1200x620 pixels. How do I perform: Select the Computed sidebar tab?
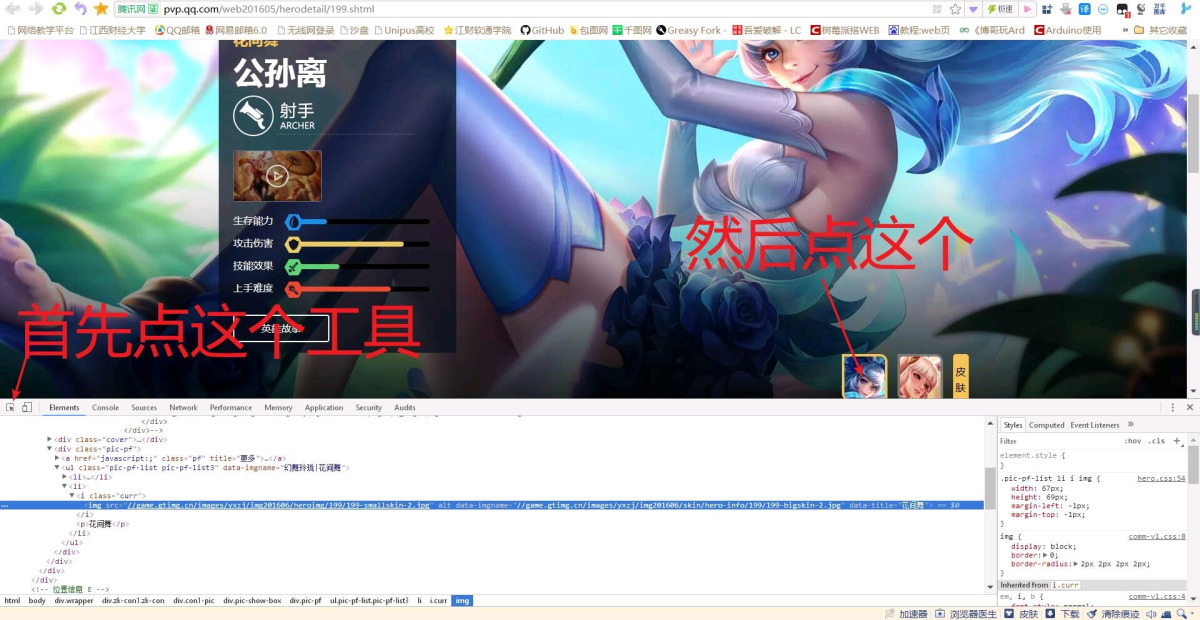click(1047, 425)
